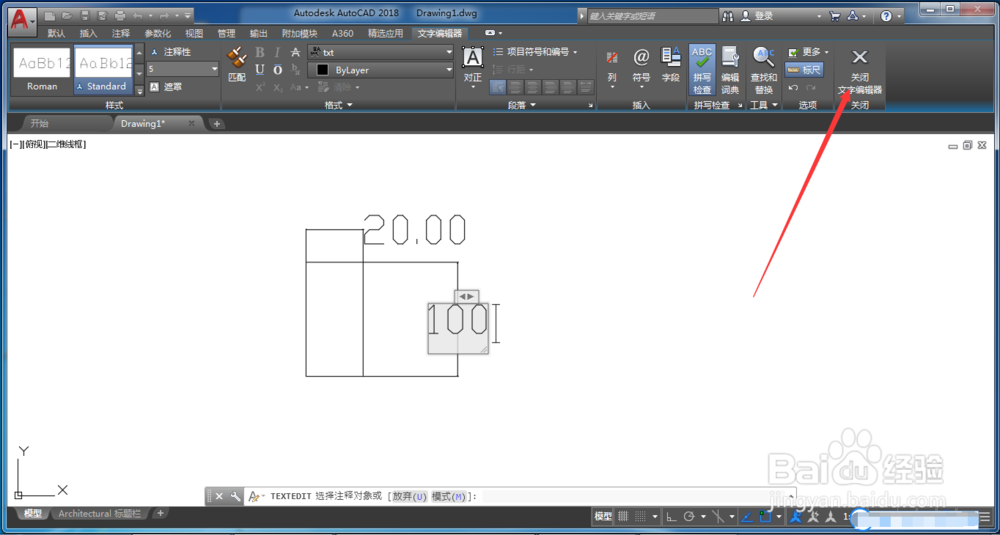Click the Plot printer quick-access icon
Viewport: 1000px width, 535px height.
tap(119, 15)
